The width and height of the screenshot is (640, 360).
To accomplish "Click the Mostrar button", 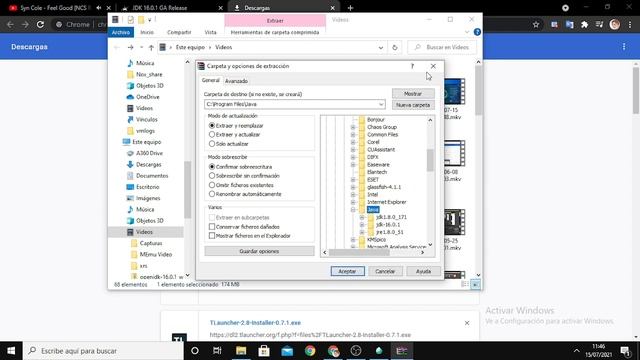I will 413,93.
